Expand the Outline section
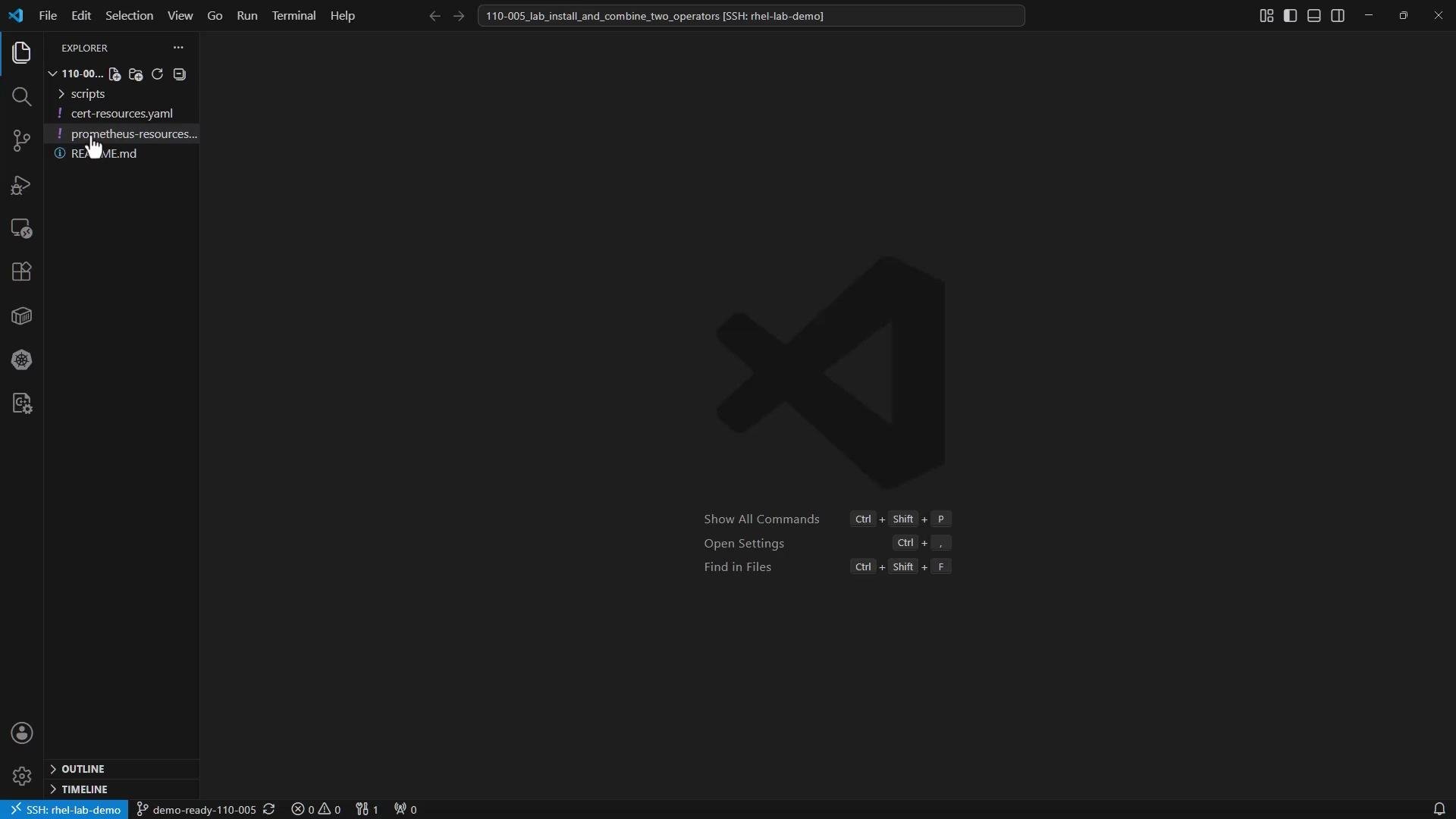This screenshot has height=819, width=1456. pyautogui.click(x=121, y=769)
